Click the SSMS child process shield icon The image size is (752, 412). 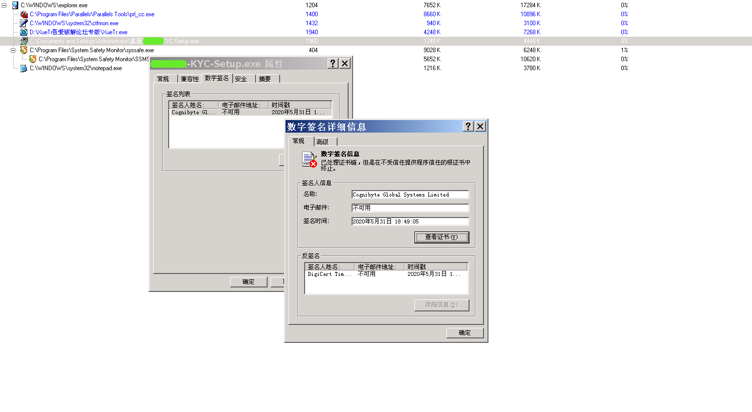pos(33,59)
